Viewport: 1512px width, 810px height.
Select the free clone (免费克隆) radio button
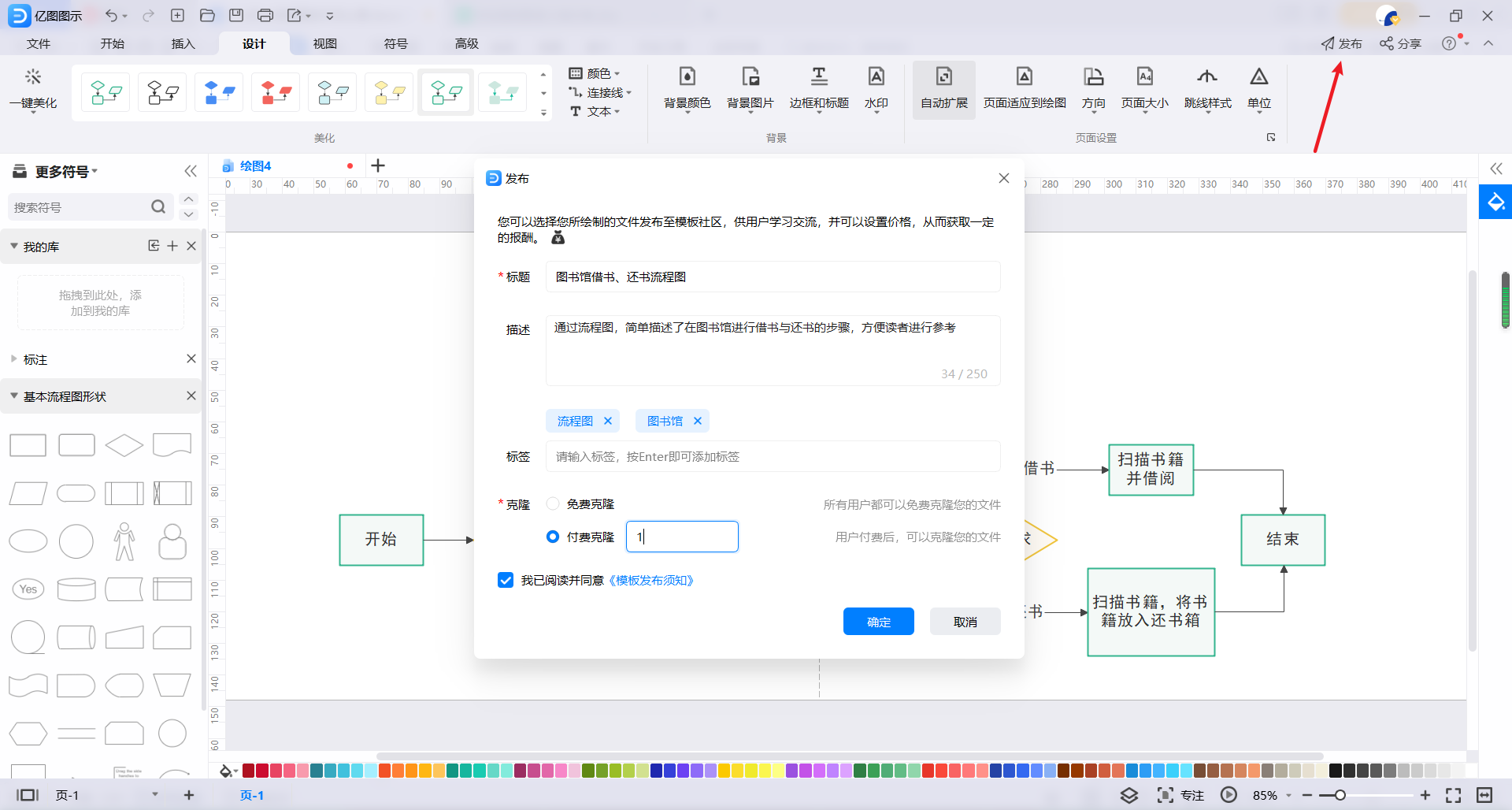pyautogui.click(x=553, y=504)
